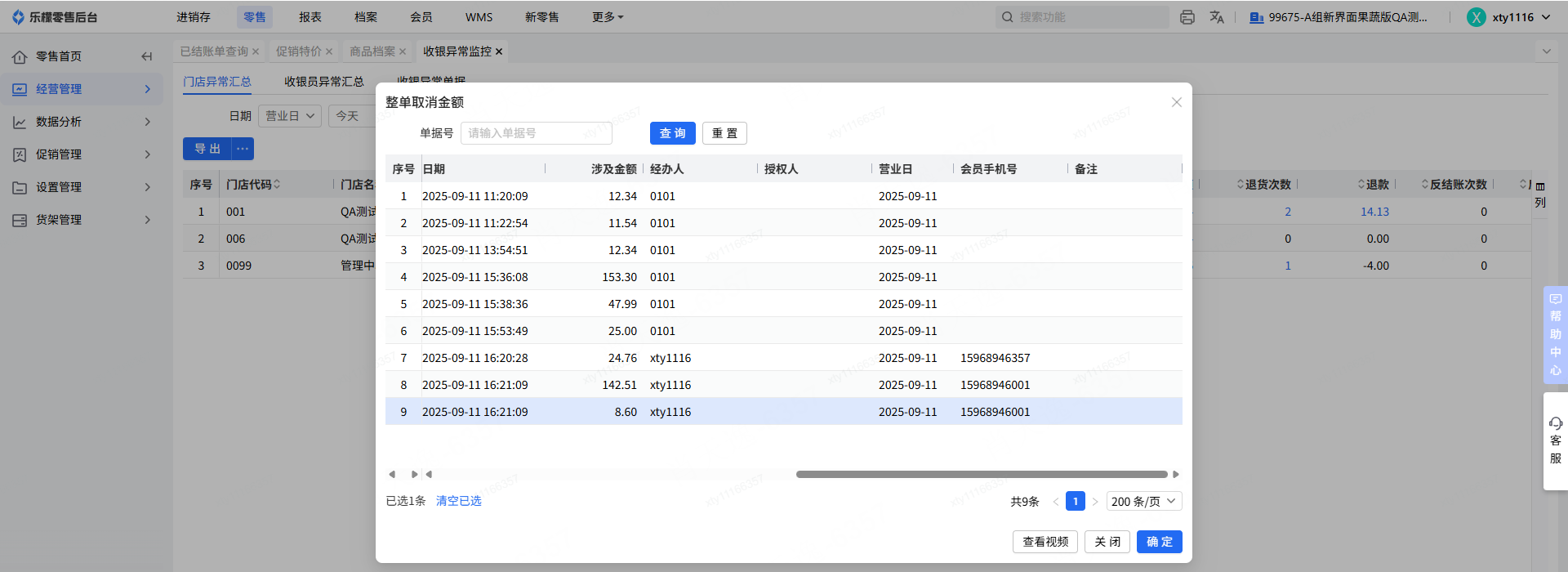Click the right arrow of horizontal scrollbar
The height and width of the screenshot is (572, 1568).
[1176, 474]
